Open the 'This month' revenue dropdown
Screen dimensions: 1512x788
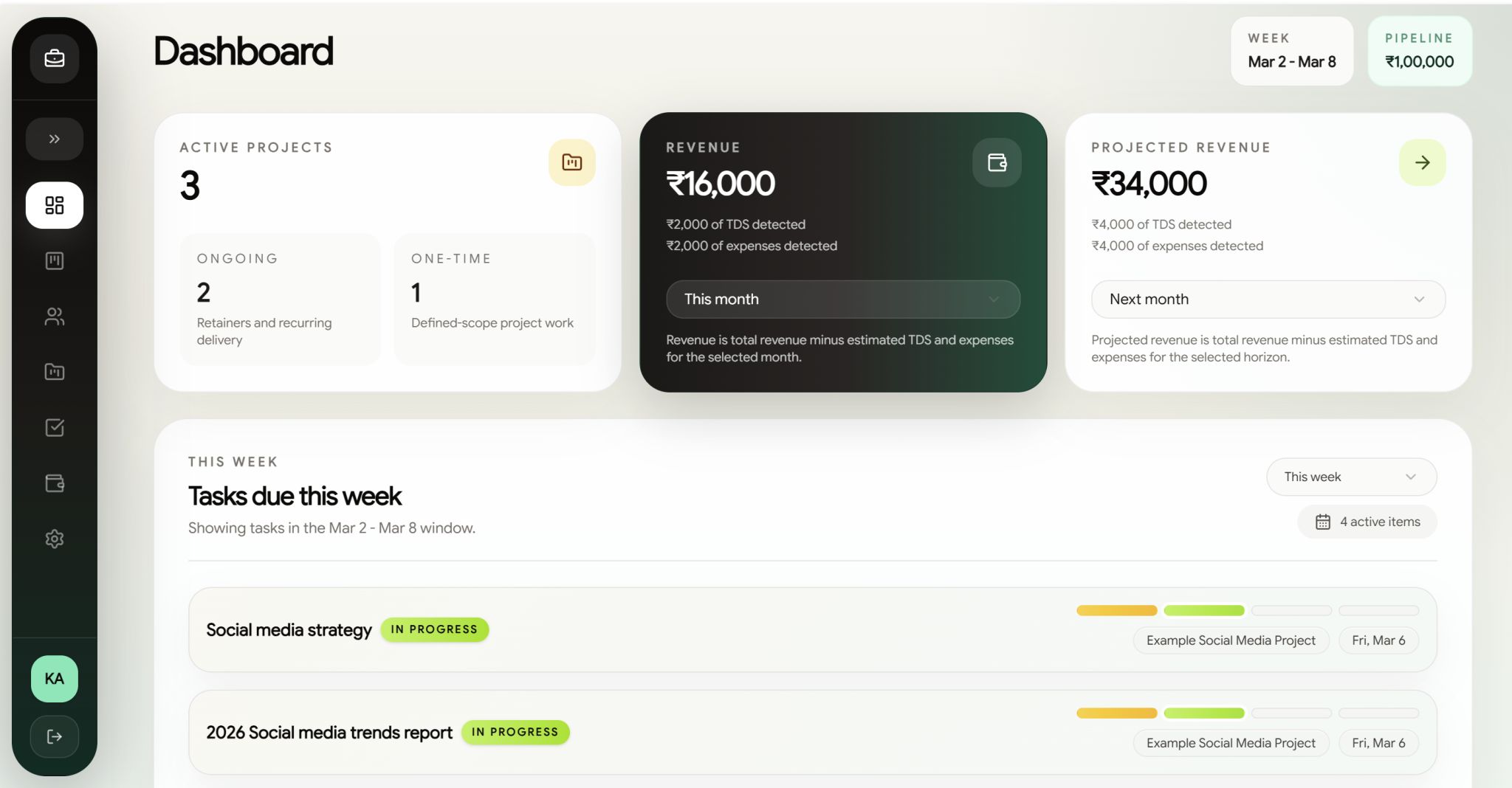843,300
